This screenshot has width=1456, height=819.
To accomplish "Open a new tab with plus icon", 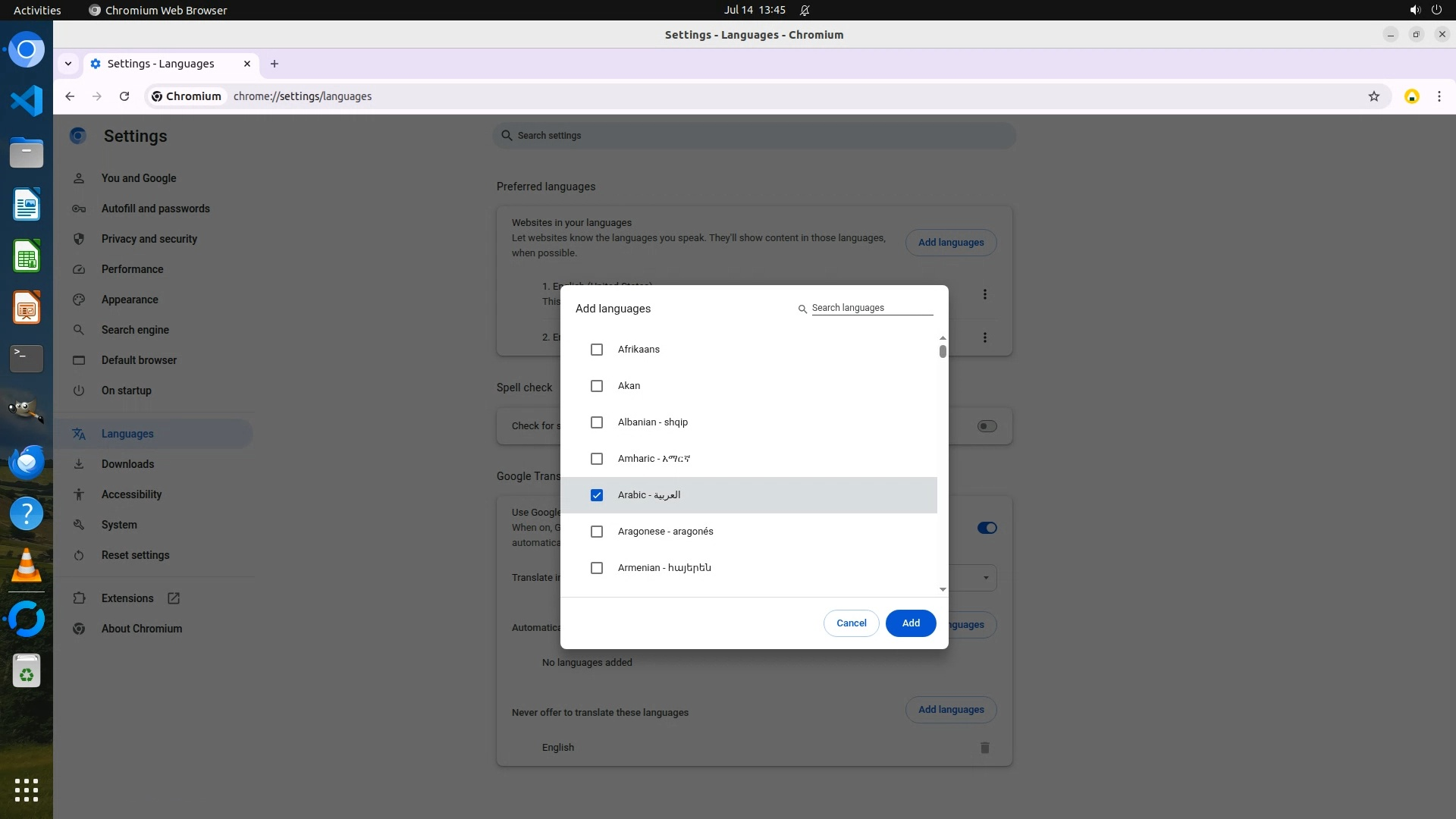I will 275,64.
